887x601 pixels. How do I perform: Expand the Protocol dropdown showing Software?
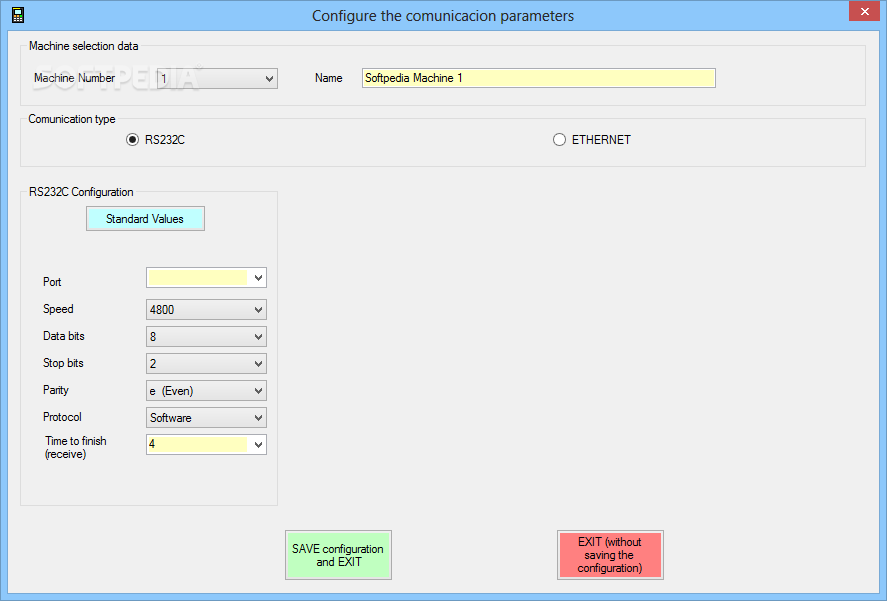[x=206, y=418]
